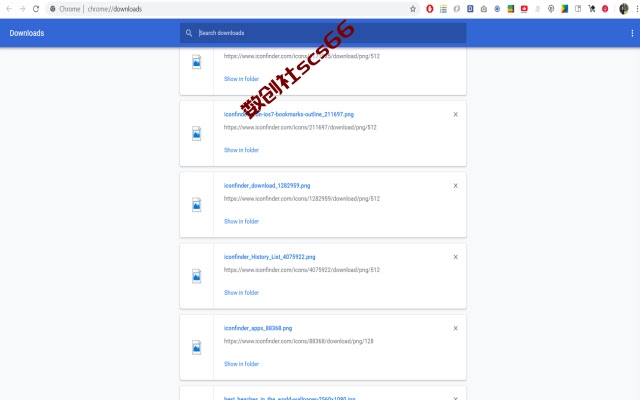640x400 pixels.
Task: Click the search magnifier icon in Downloads
Action: (189, 33)
